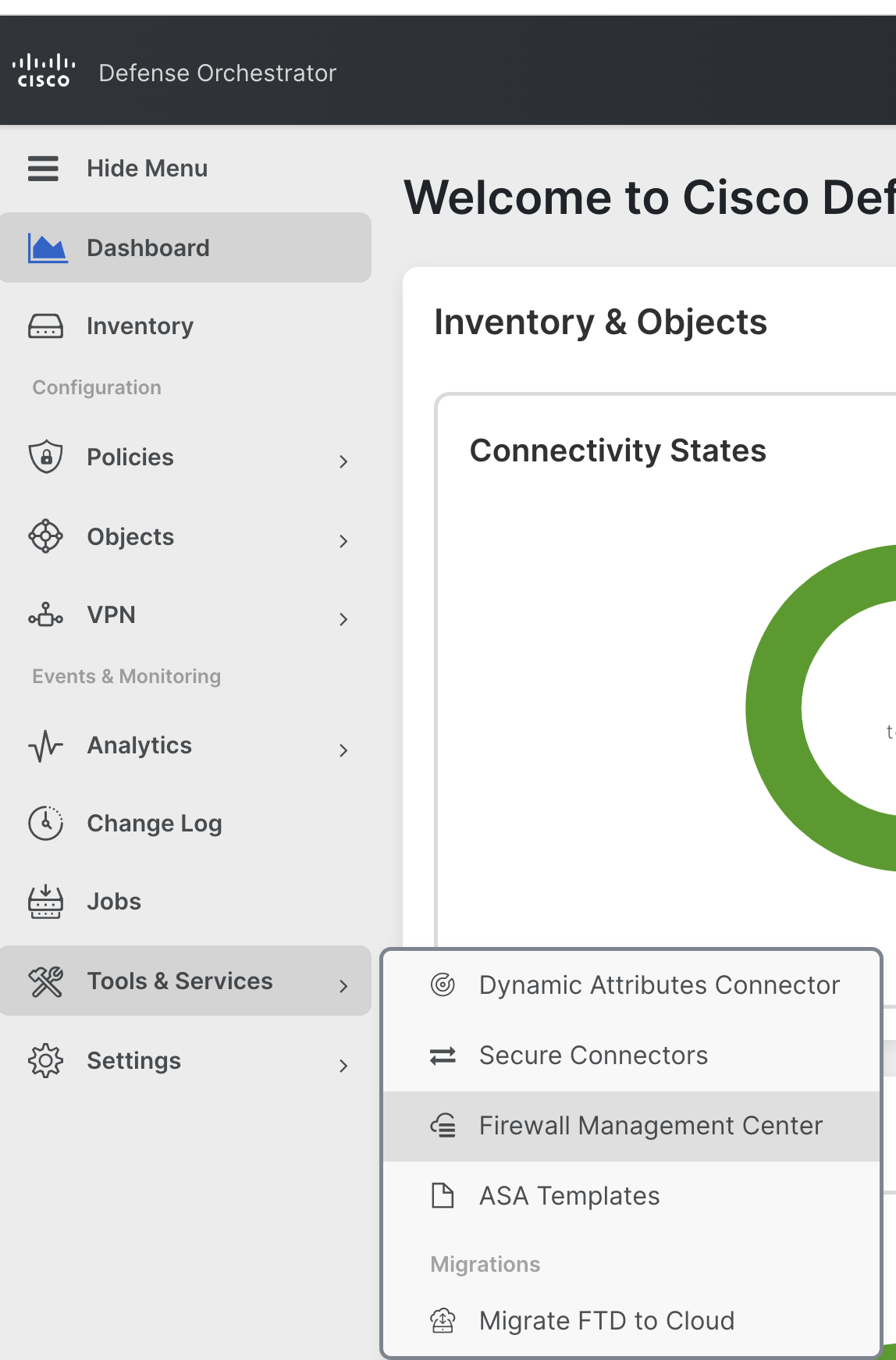Select Tools & Services menu
The height and width of the screenshot is (1360, 896).
[186, 981]
